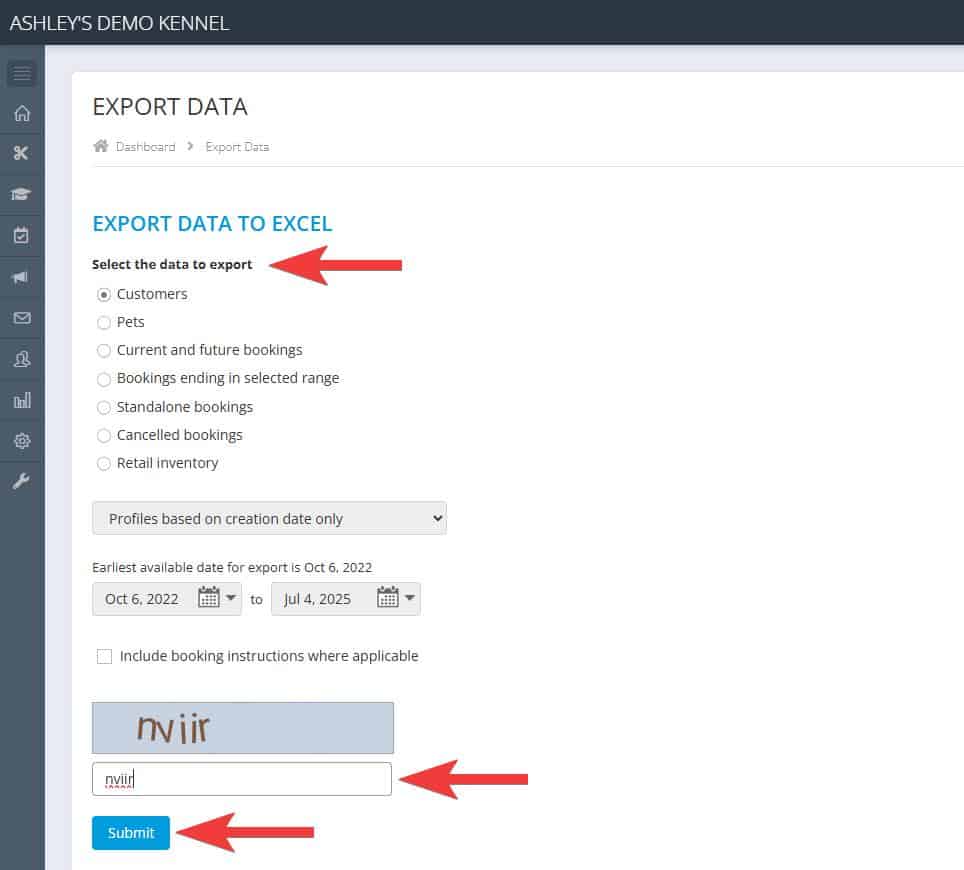Choose Current and future bookings option
This screenshot has height=870, width=964.
(104, 351)
